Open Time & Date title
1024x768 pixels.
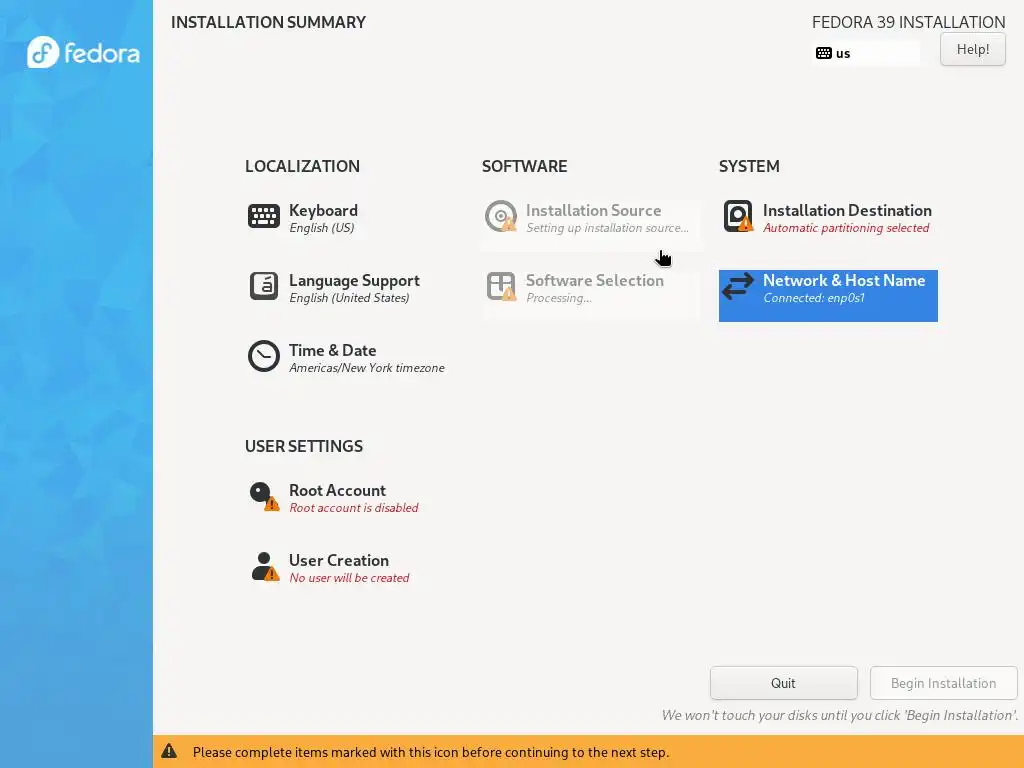pos(332,350)
